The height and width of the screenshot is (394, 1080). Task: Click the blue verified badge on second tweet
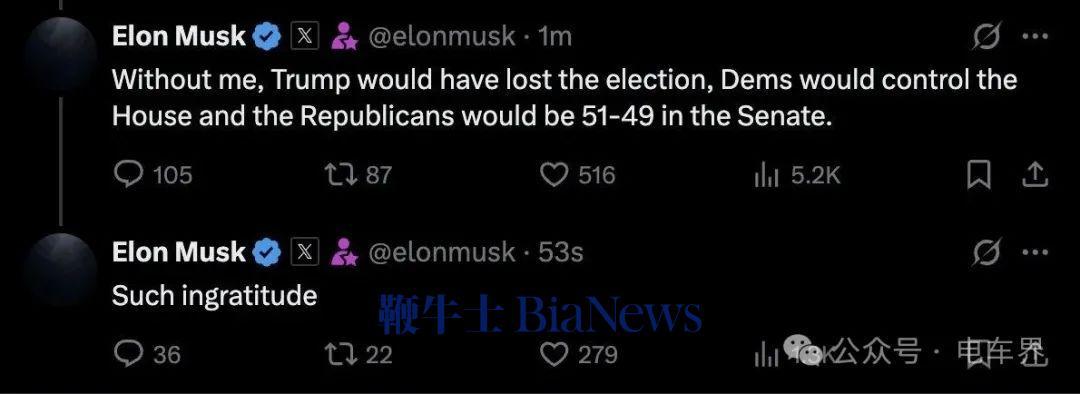[x=267, y=253]
